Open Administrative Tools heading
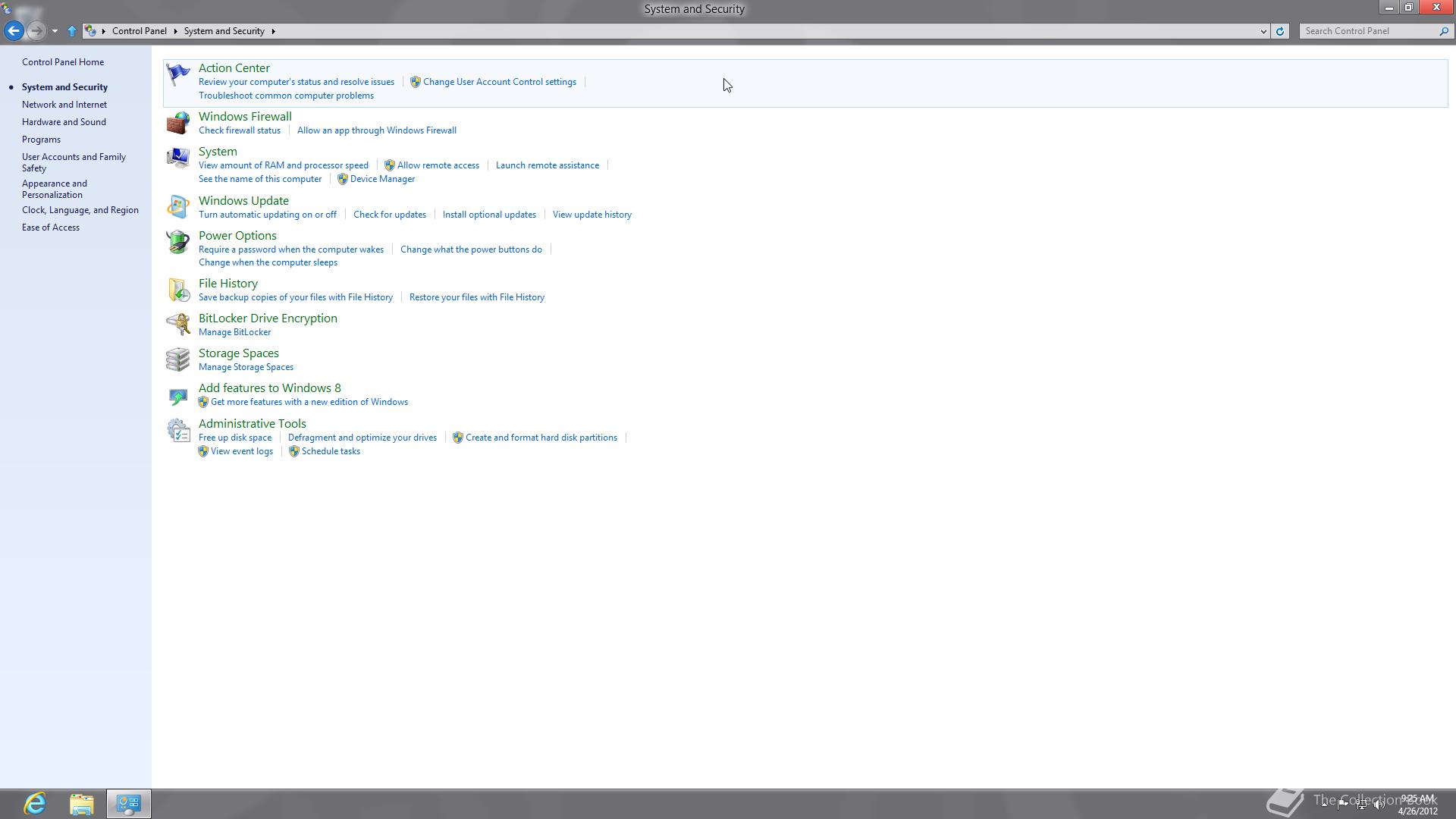 point(253,424)
